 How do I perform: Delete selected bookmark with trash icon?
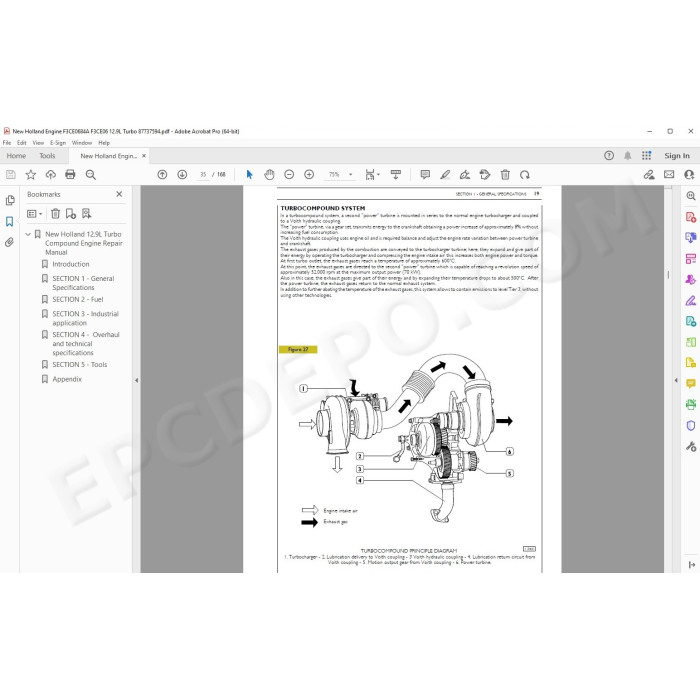55,214
